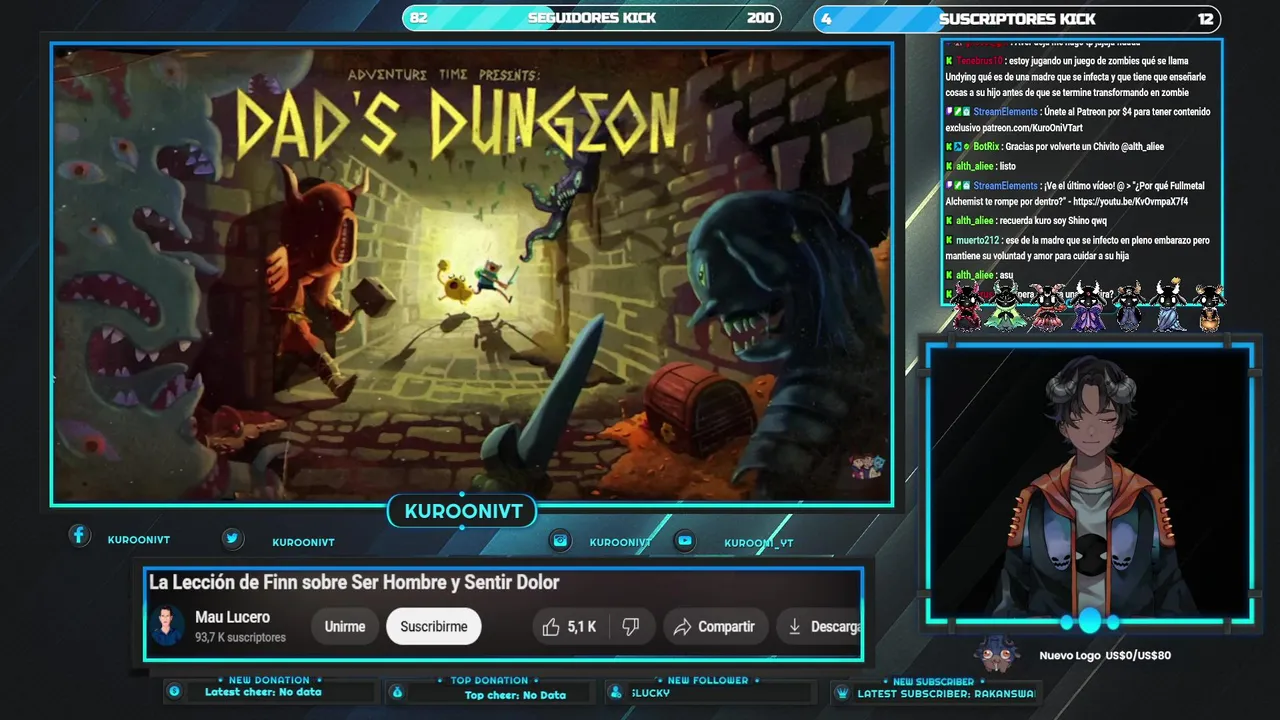Click the "93,7 K suscriptores" text
Viewport: 1280px width, 720px height.
click(240, 638)
